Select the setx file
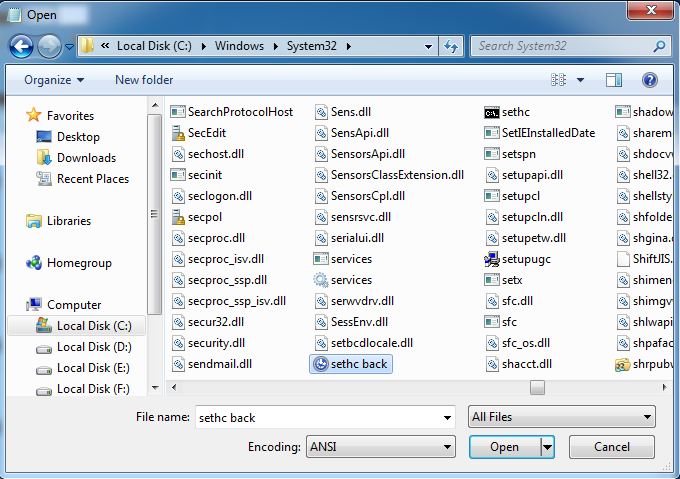This screenshot has height=479, width=680. tap(503, 280)
